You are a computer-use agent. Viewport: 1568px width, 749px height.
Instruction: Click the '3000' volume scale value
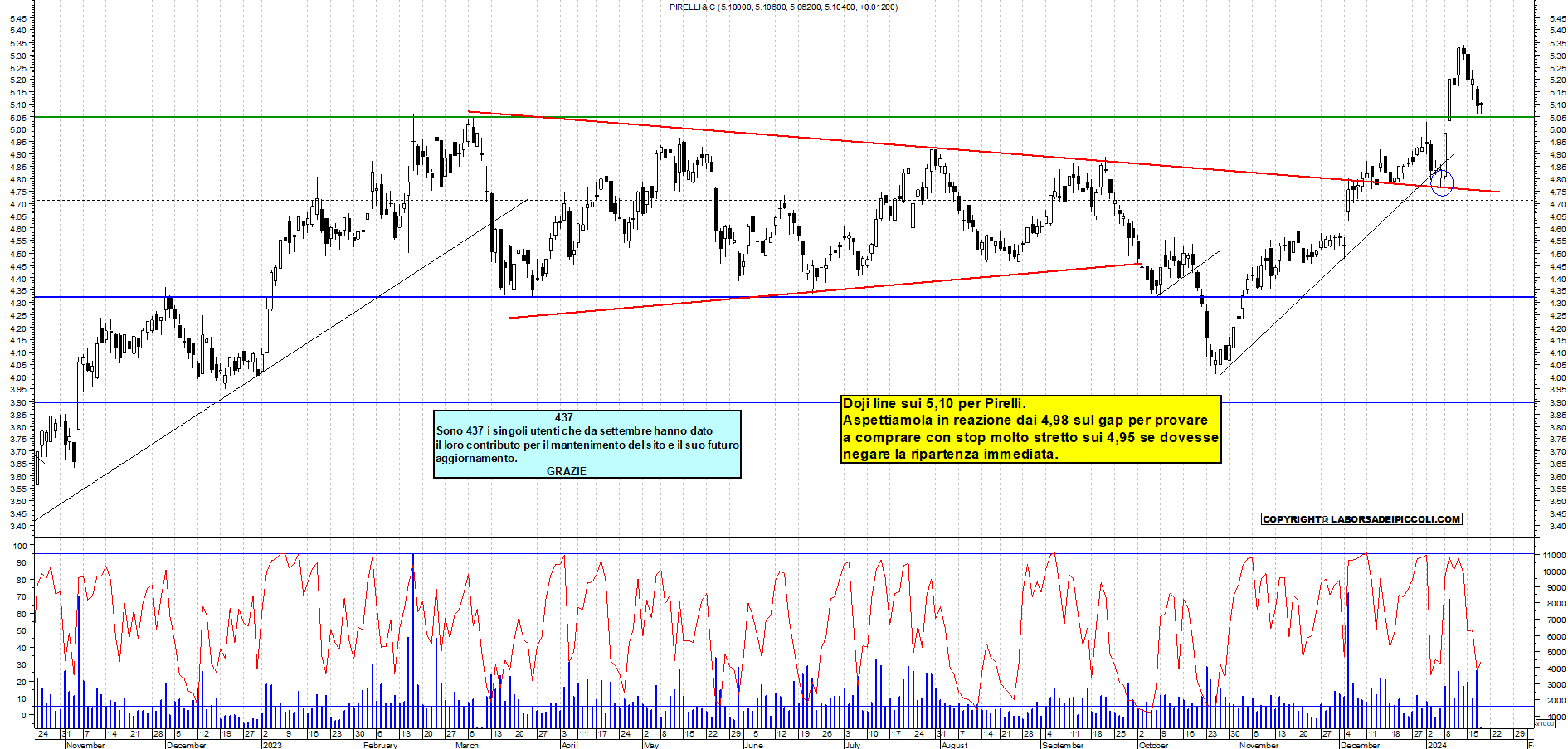(1556, 685)
